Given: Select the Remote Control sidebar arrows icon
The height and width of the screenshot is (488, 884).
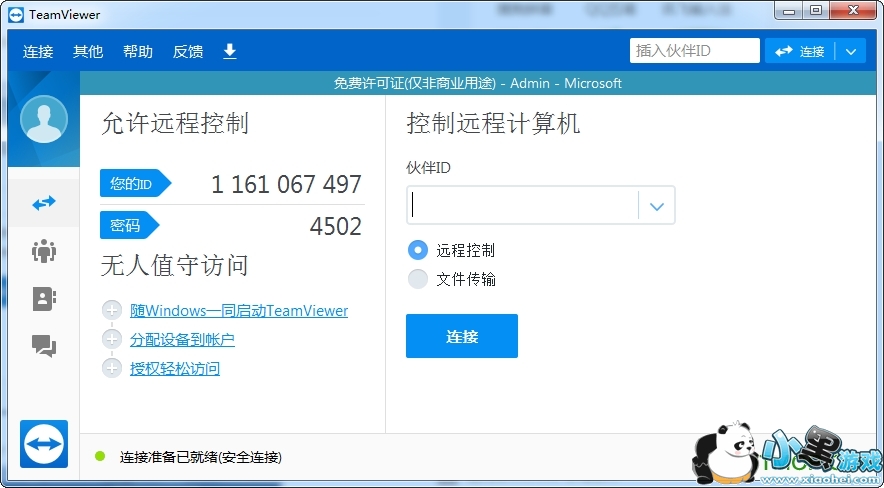Looking at the screenshot, I should click(x=44, y=203).
